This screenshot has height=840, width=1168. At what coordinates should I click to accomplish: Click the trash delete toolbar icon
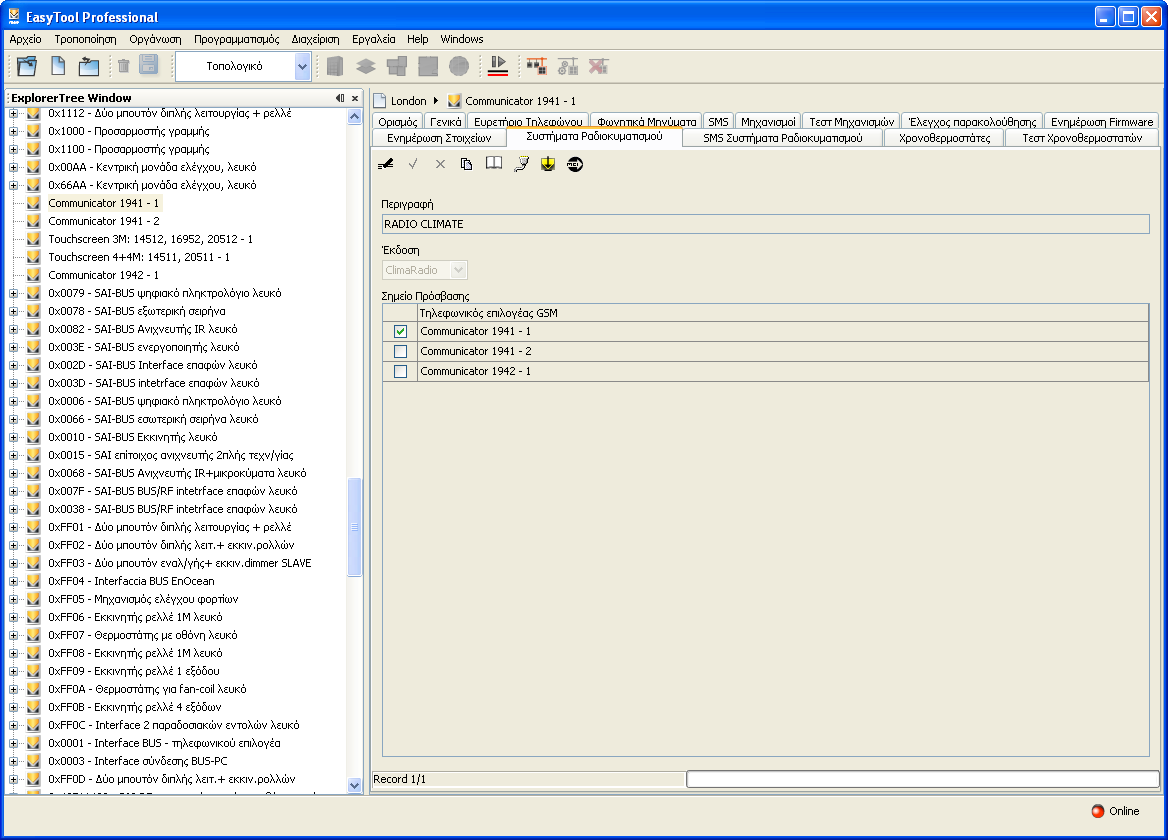click(124, 66)
